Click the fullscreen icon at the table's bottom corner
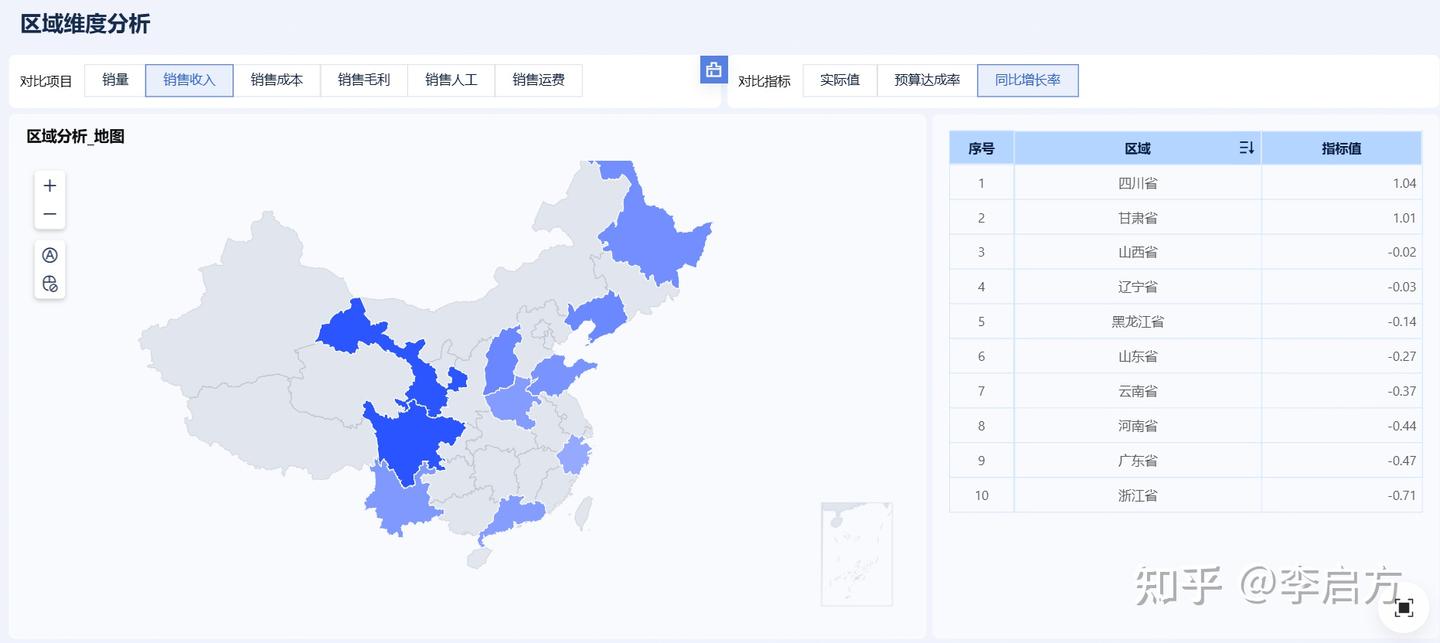Screen dimensions: 1440x643 pyautogui.click(x=1404, y=606)
